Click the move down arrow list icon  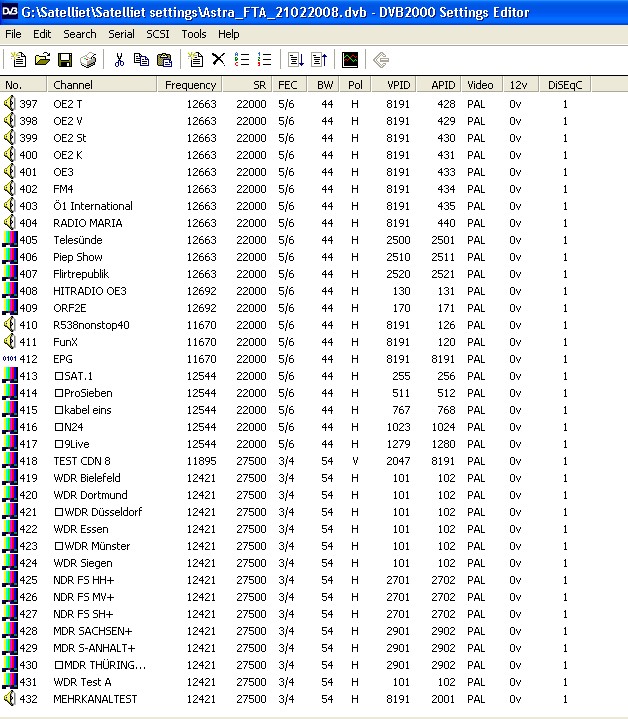point(296,60)
